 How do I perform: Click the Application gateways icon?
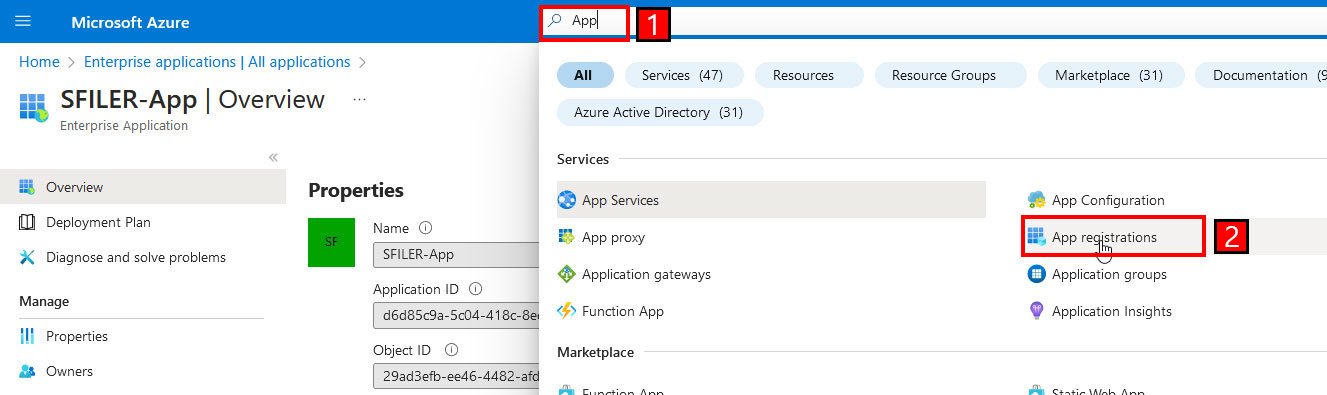[x=567, y=274]
